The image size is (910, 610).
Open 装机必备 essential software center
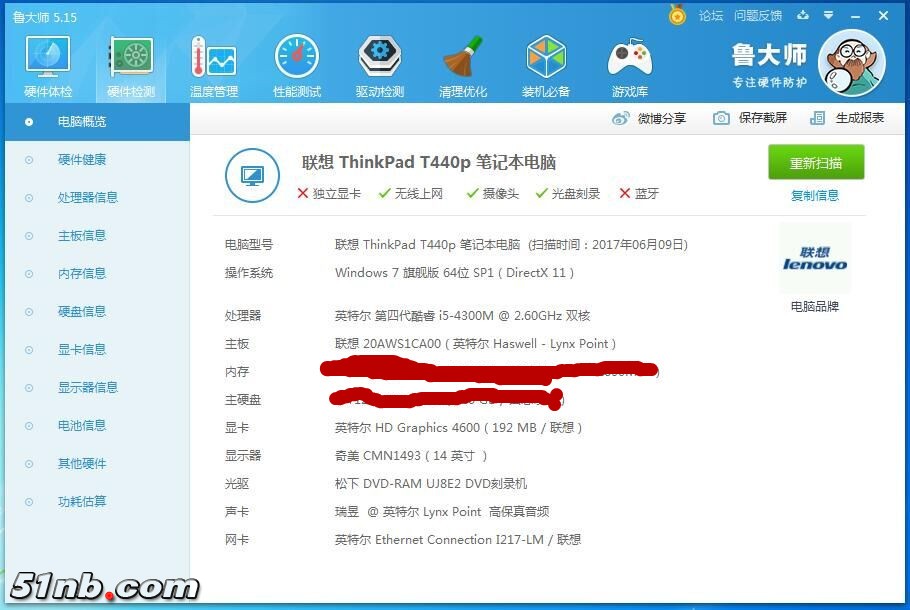point(546,63)
